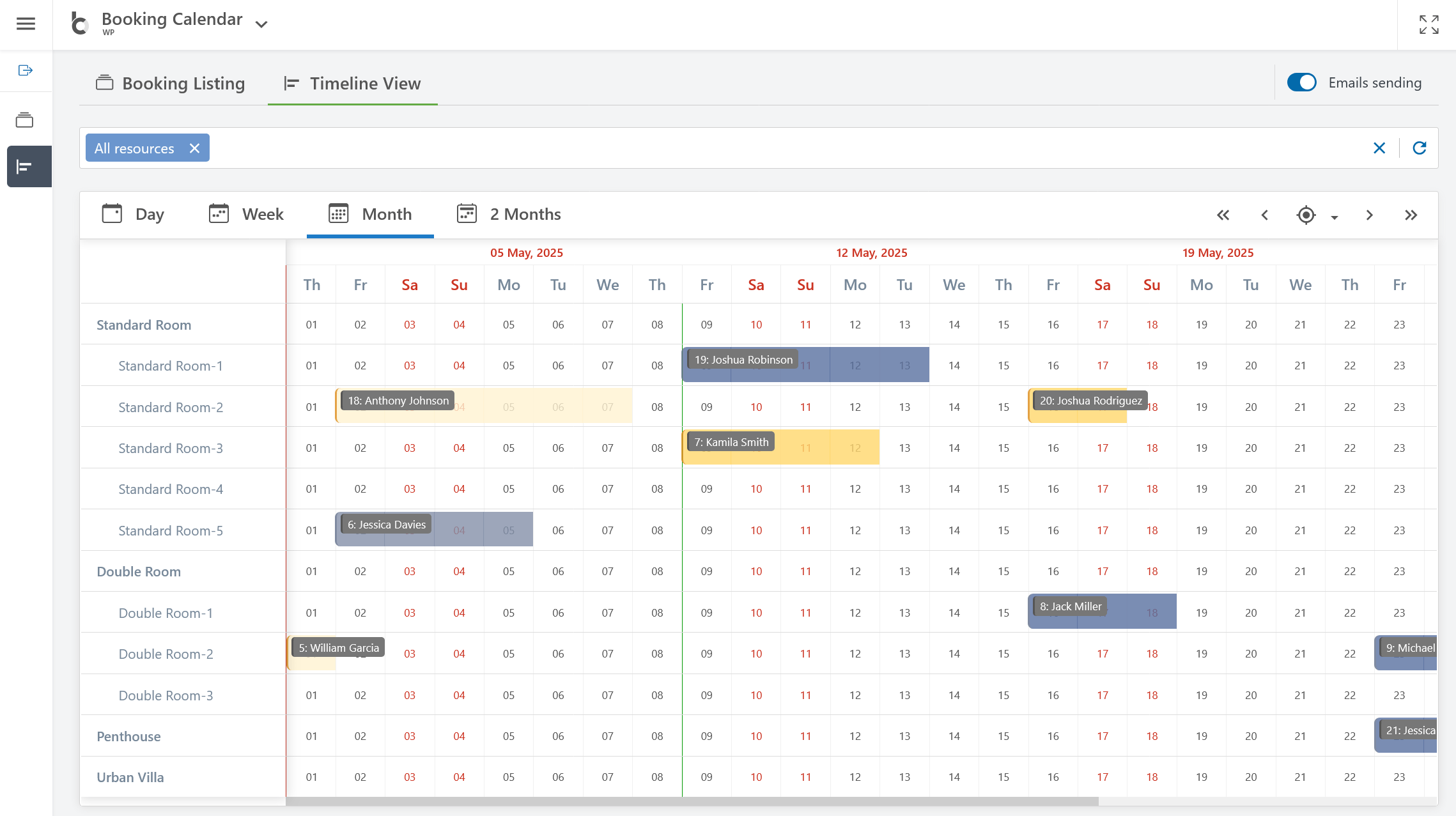Enter fullscreen using the expand arrows icon
This screenshot has width=1456, height=816.
pyautogui.click(x=1429, y=24)
